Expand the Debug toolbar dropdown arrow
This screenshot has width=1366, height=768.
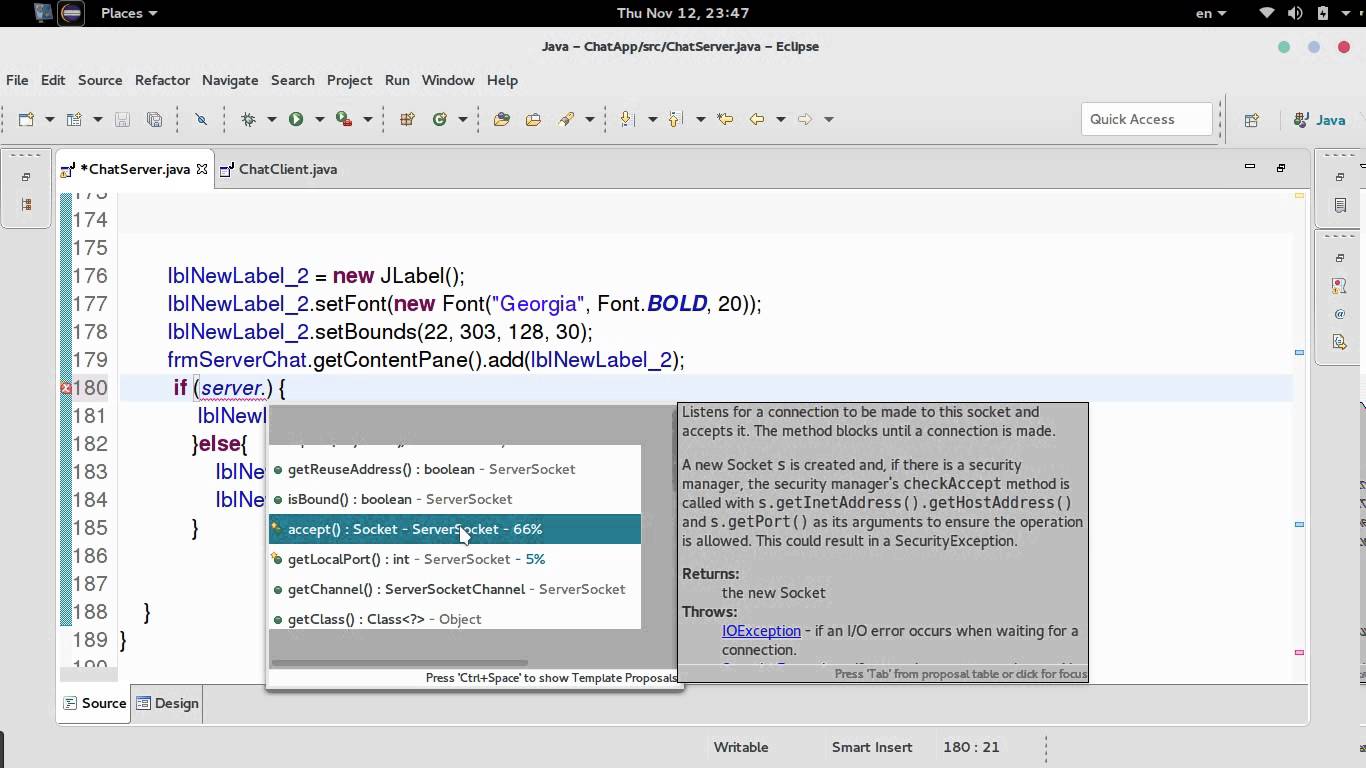(272, 119)
